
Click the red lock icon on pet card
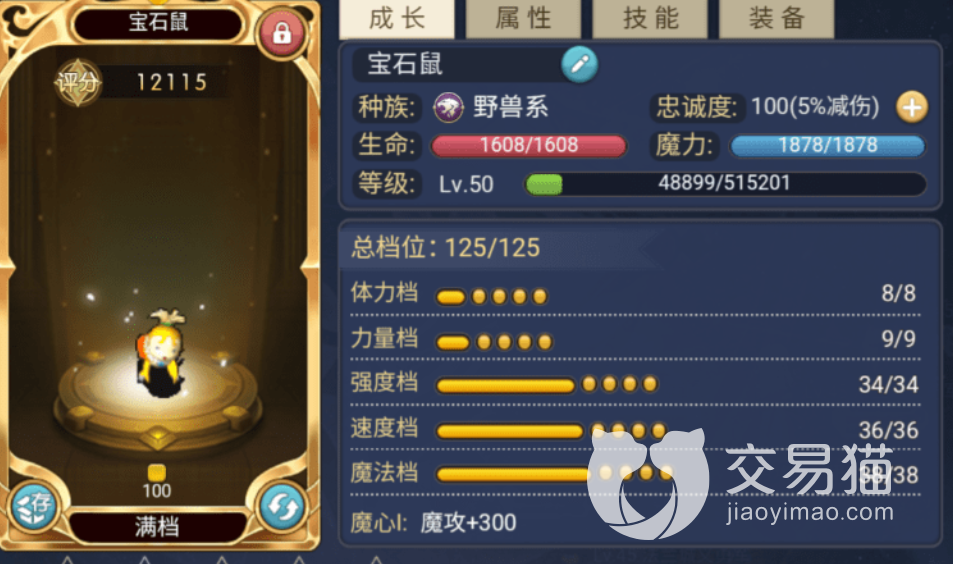pos(281,32)
